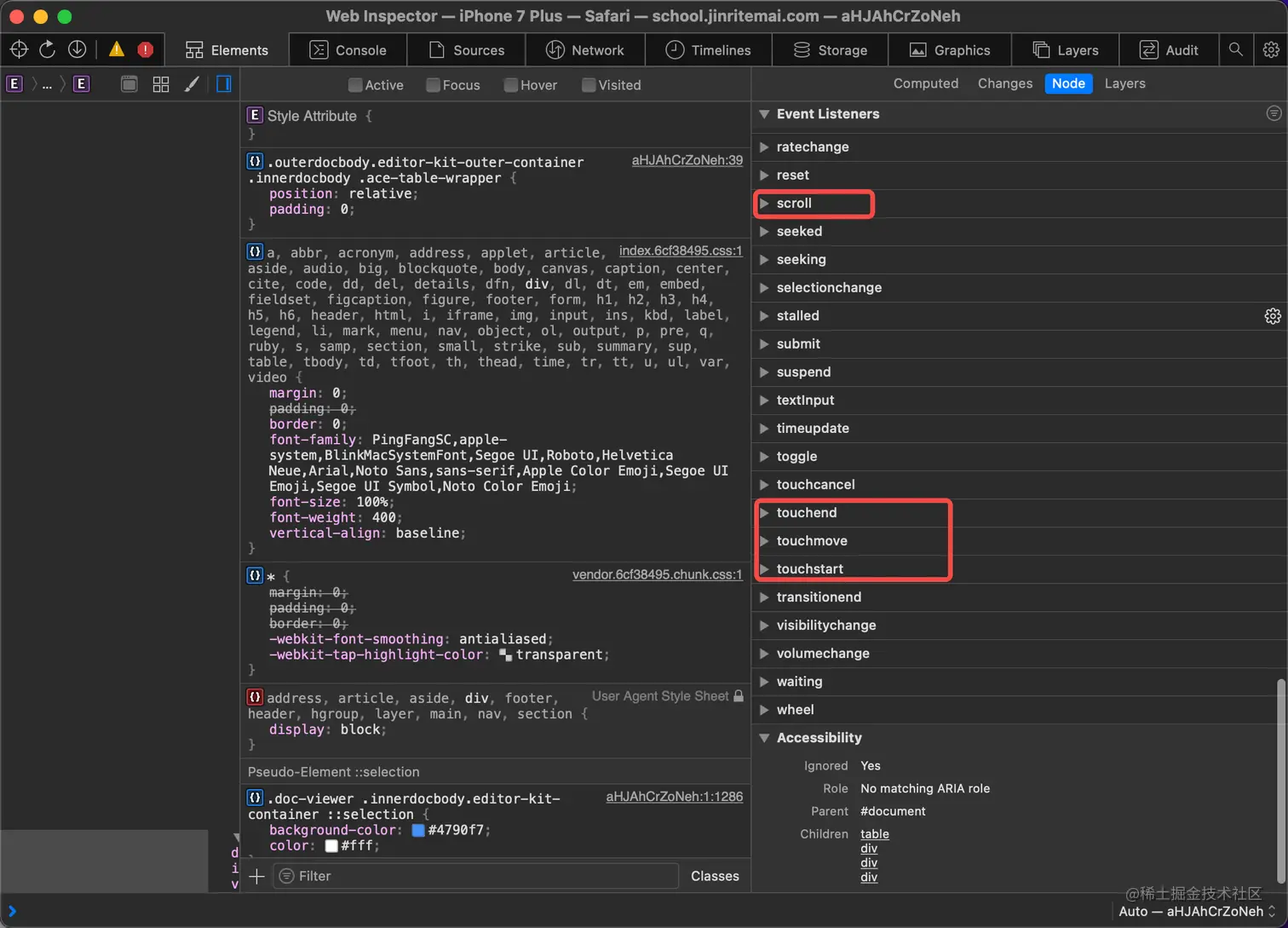Open the vendor.6cf38495.chunk.css:1 link
Image resolution: width=1288 pixels, height=928 pixels.
pyautogui.click(x=657, y=574)
